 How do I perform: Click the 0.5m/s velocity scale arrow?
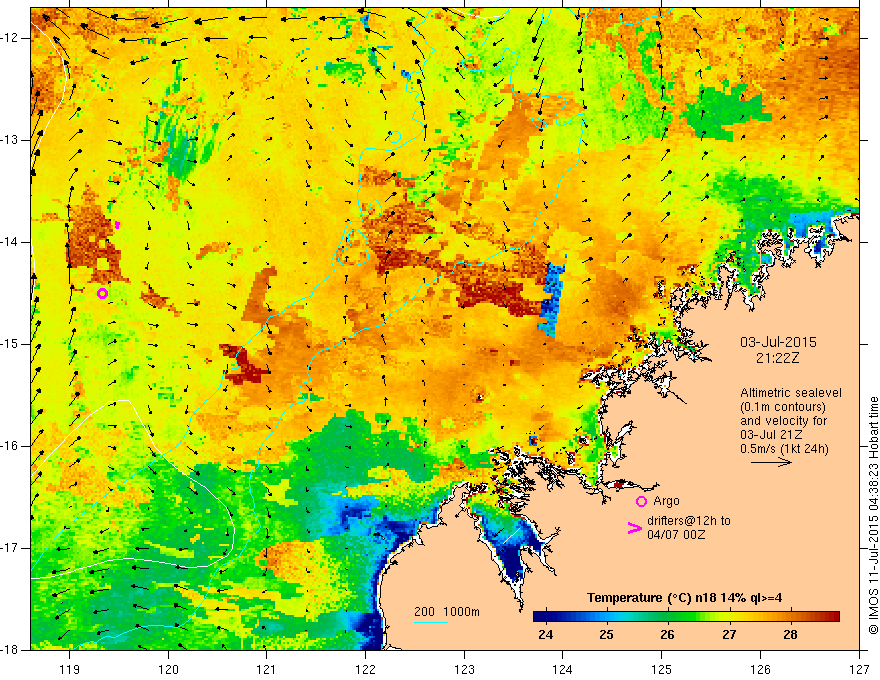pyautogui.click(x=771, y=462)
